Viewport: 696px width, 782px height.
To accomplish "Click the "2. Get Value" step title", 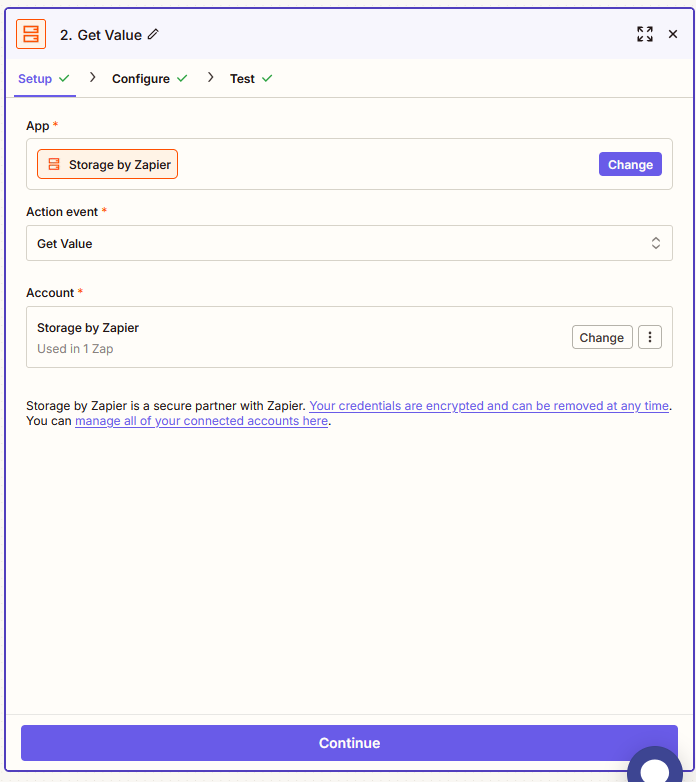I will pos(101,35).
